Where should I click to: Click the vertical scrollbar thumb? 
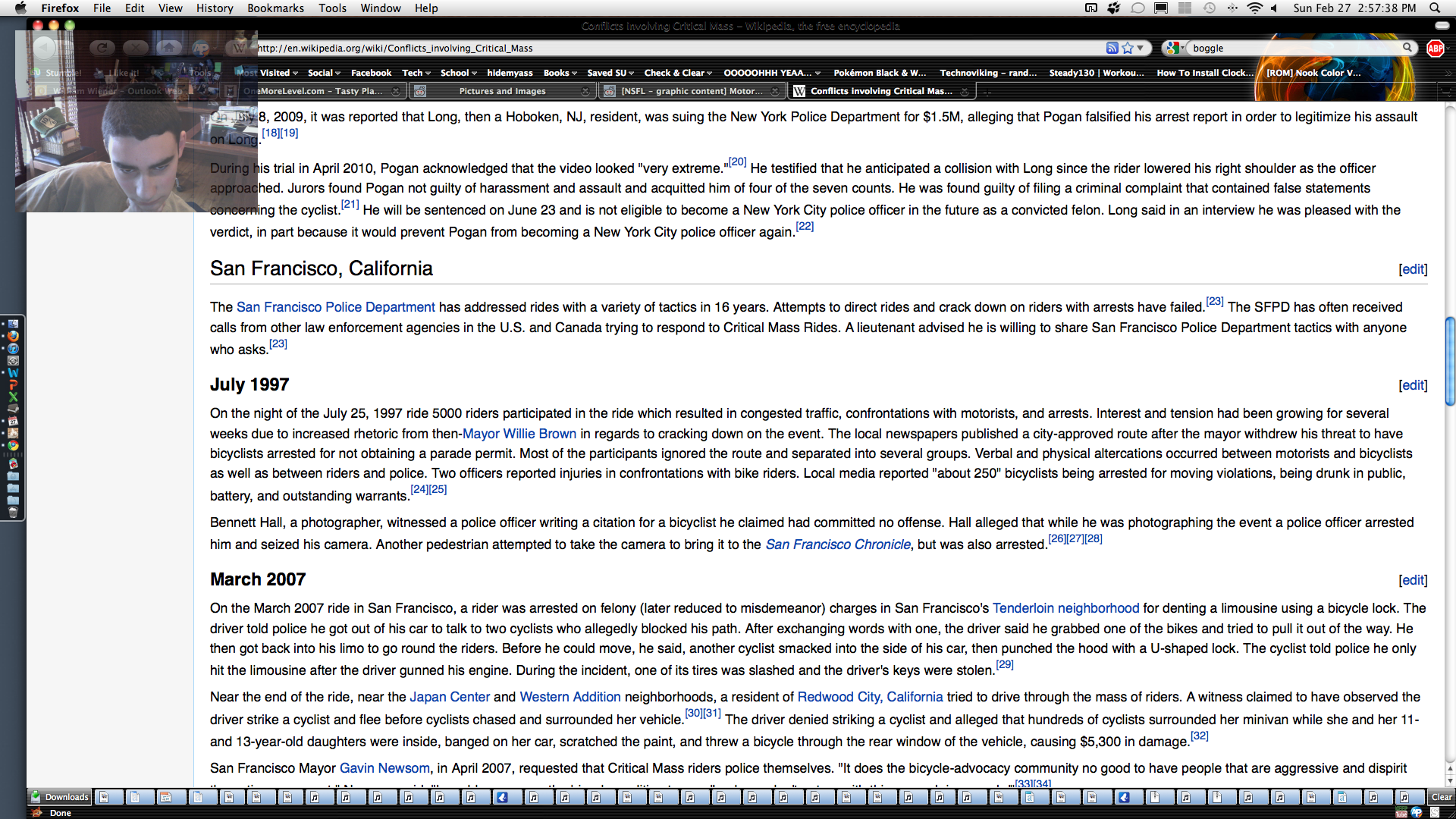1449,362
